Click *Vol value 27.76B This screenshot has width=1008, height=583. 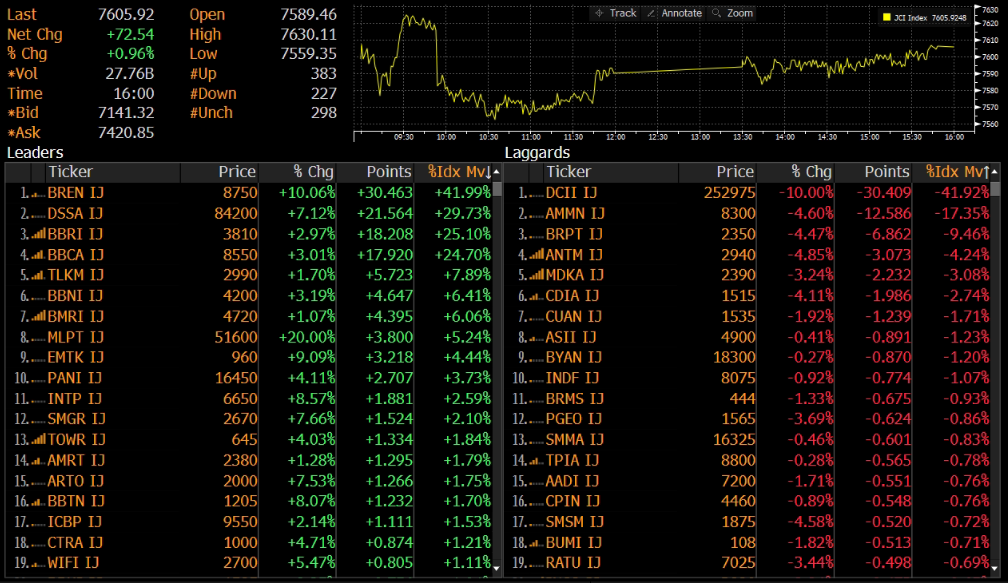(x=130, y=74)
